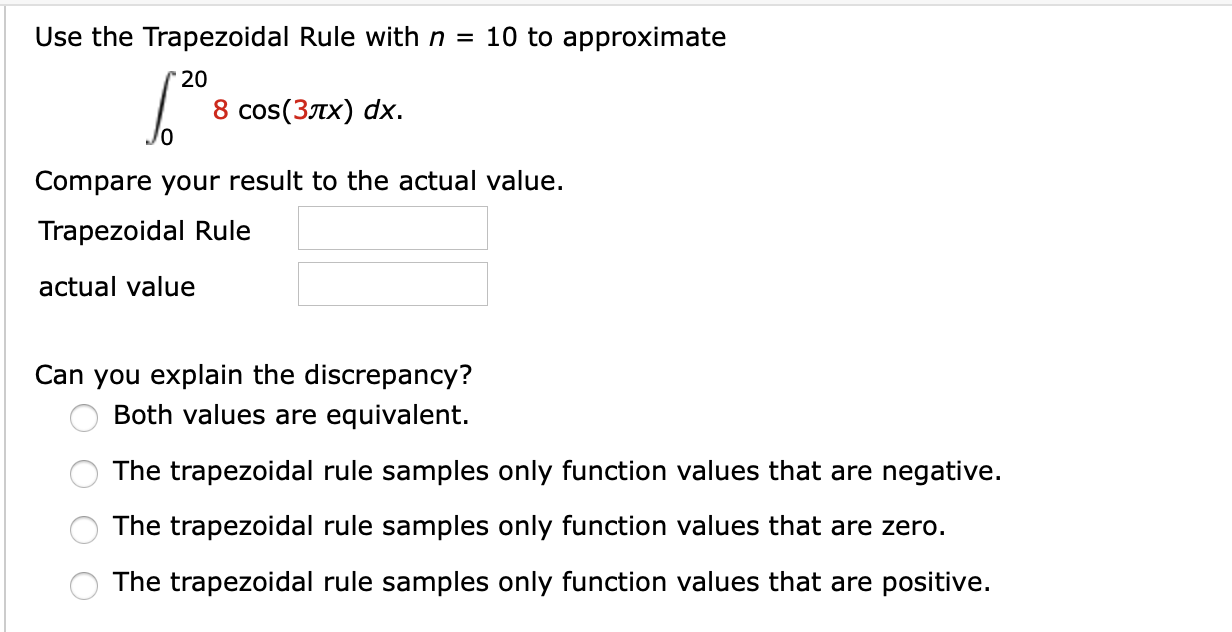Click the 'actual value' label text
The width and height of the screenshot is (1232, 632).
click(x=116, y=287)
